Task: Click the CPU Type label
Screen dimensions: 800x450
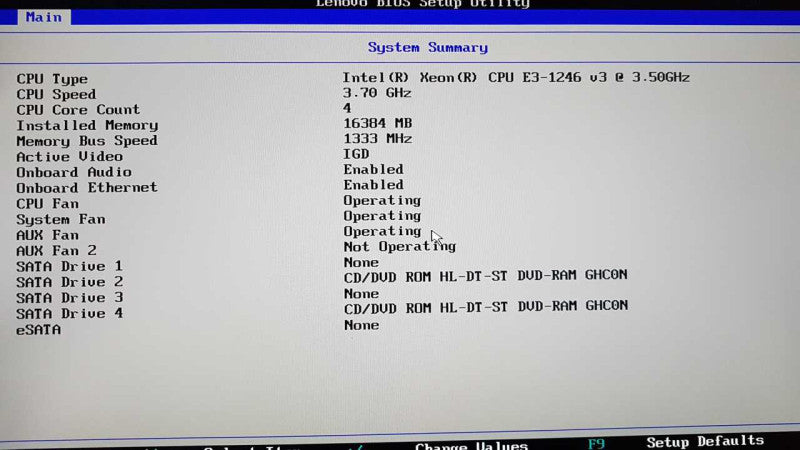Action: click(52, 79)
